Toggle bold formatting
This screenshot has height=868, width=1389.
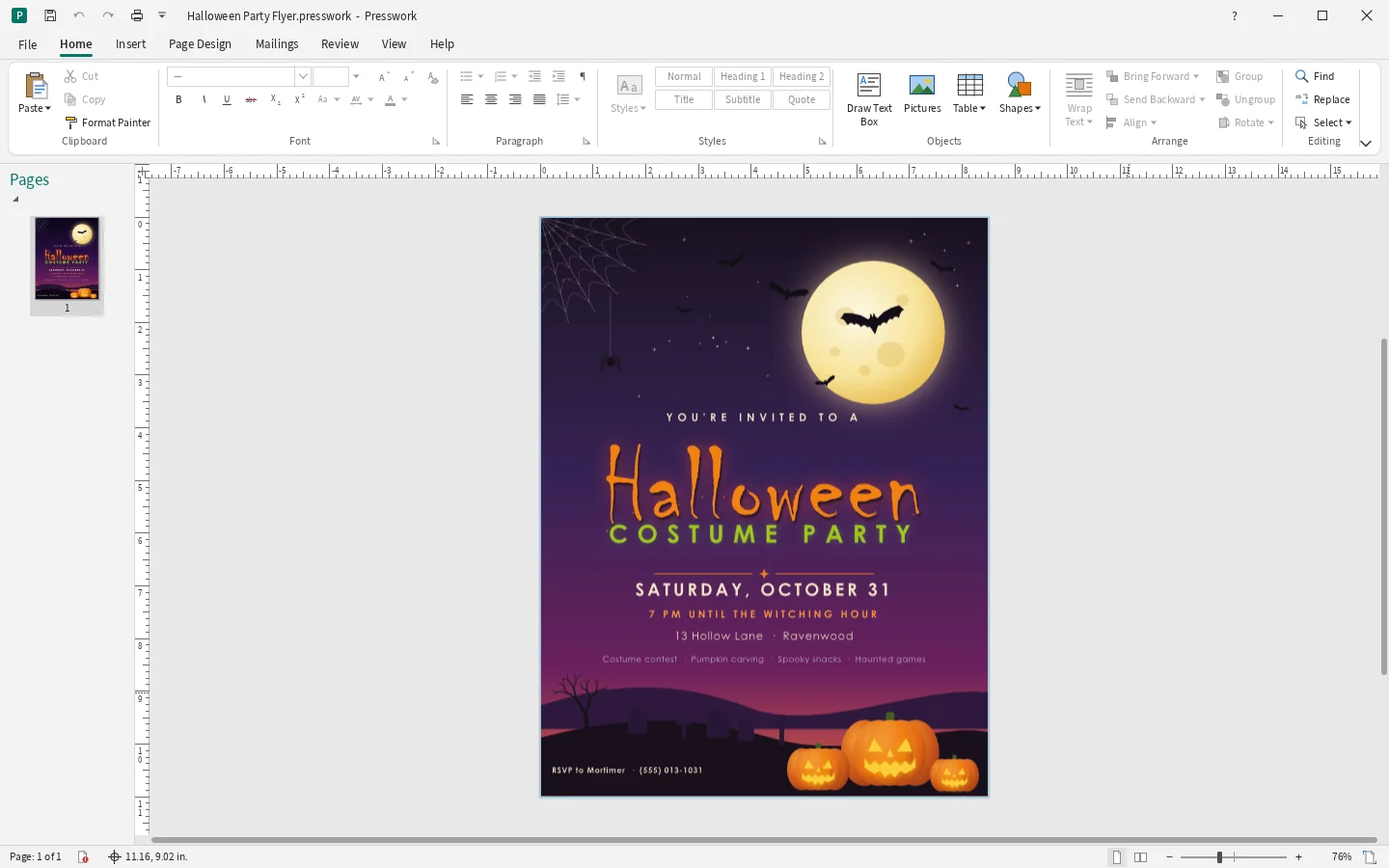(178, 99)
